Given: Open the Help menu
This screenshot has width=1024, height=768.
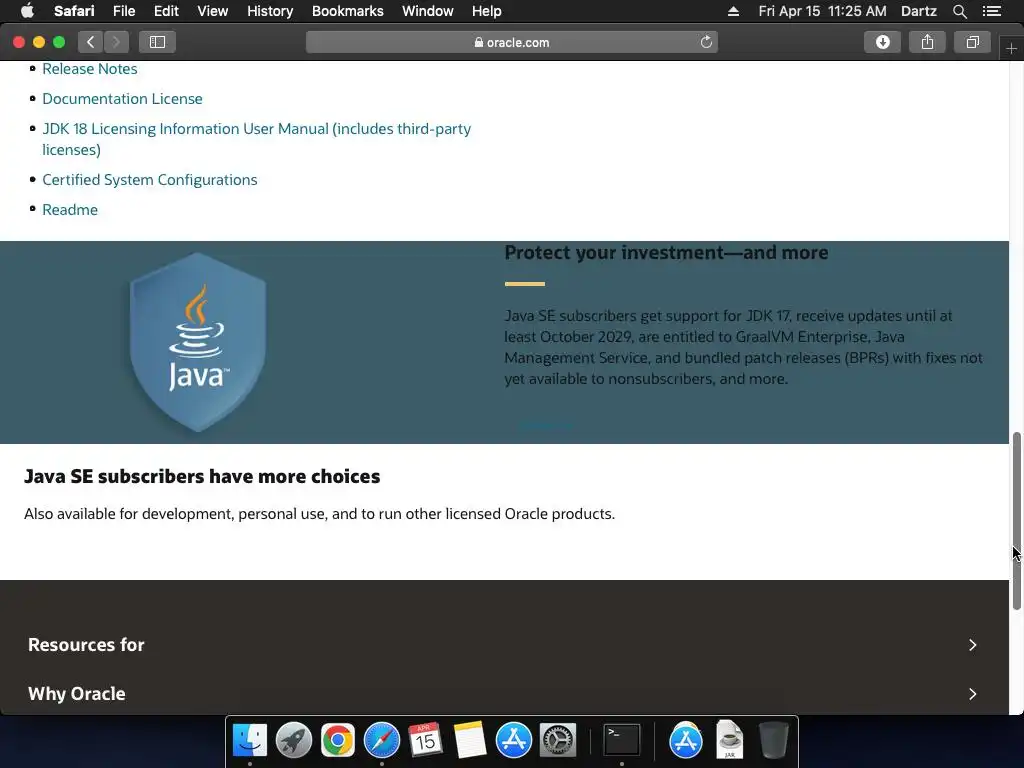Looking at the screenshot, I should coord(487,11).
